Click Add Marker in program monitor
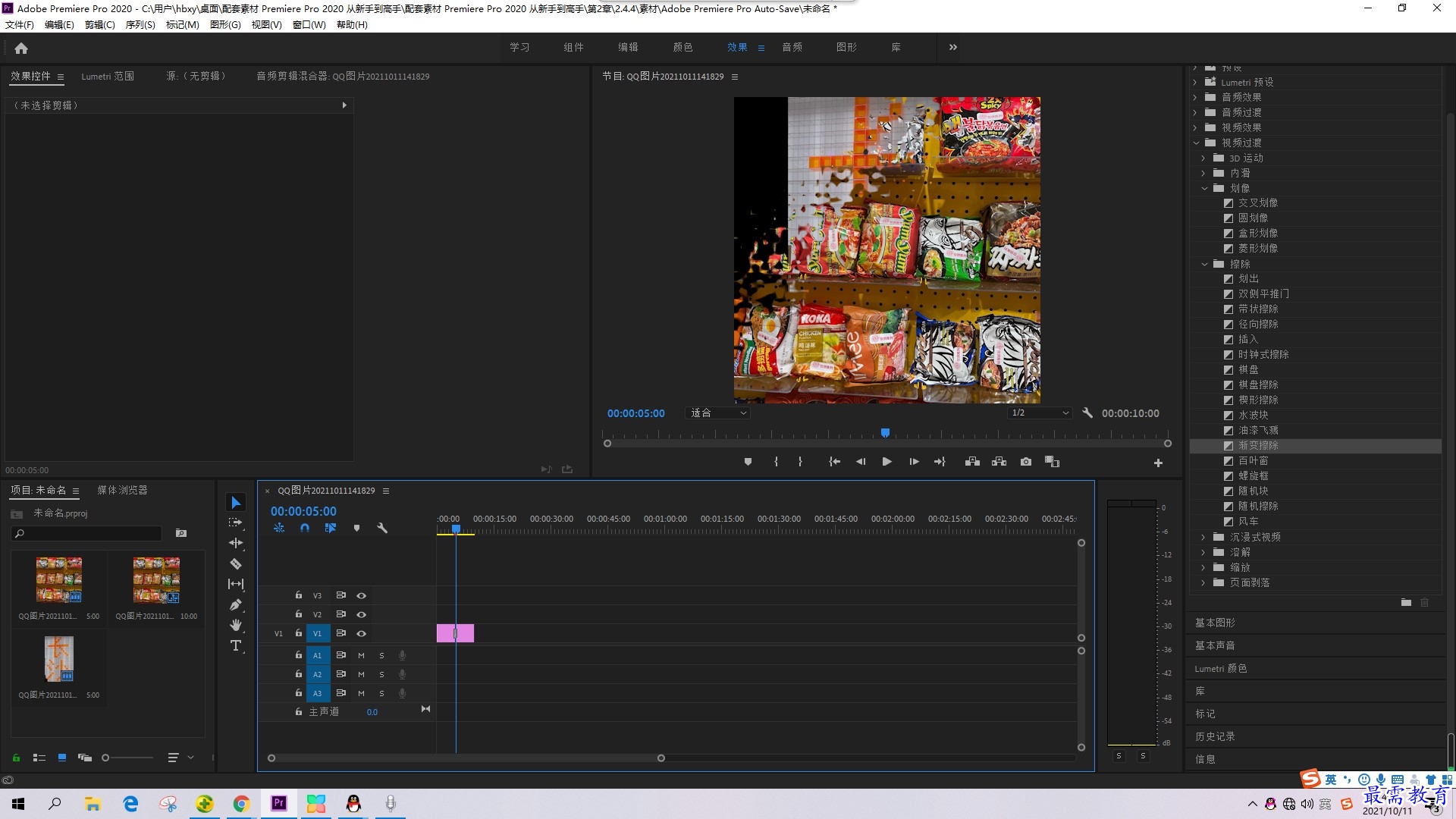Viewport: 1456px width, 819px height. (x=748, y=462)
